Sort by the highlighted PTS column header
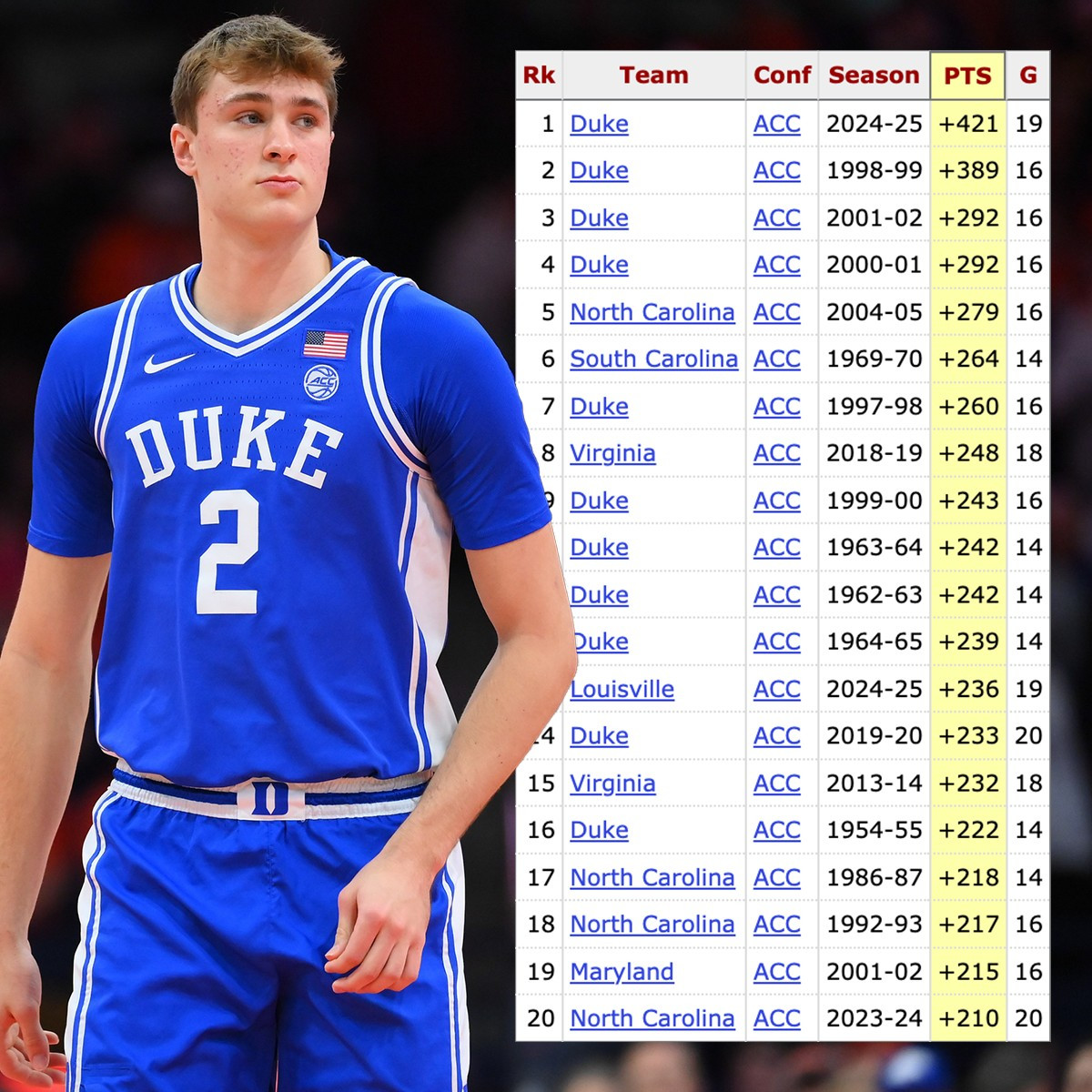This screenshot has height=1092, width=1092. (967, 76)
